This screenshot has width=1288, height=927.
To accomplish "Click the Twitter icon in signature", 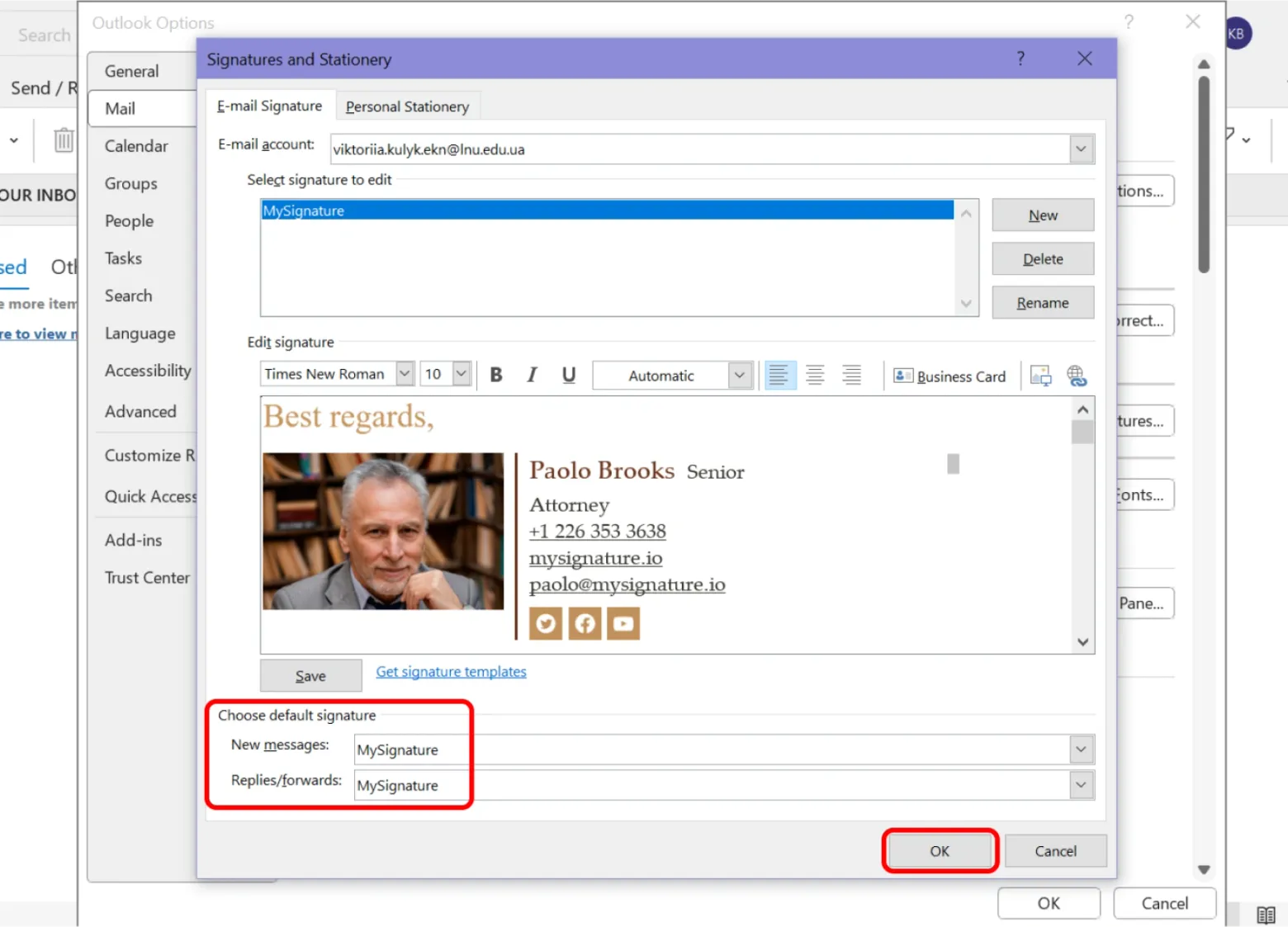I will [x=545, y=623].
